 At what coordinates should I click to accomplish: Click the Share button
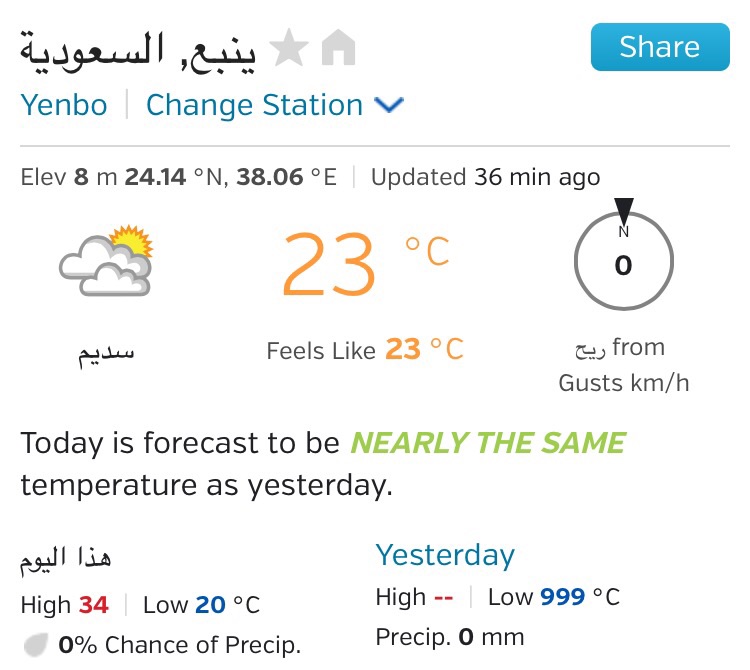click(x=660, y=47)
